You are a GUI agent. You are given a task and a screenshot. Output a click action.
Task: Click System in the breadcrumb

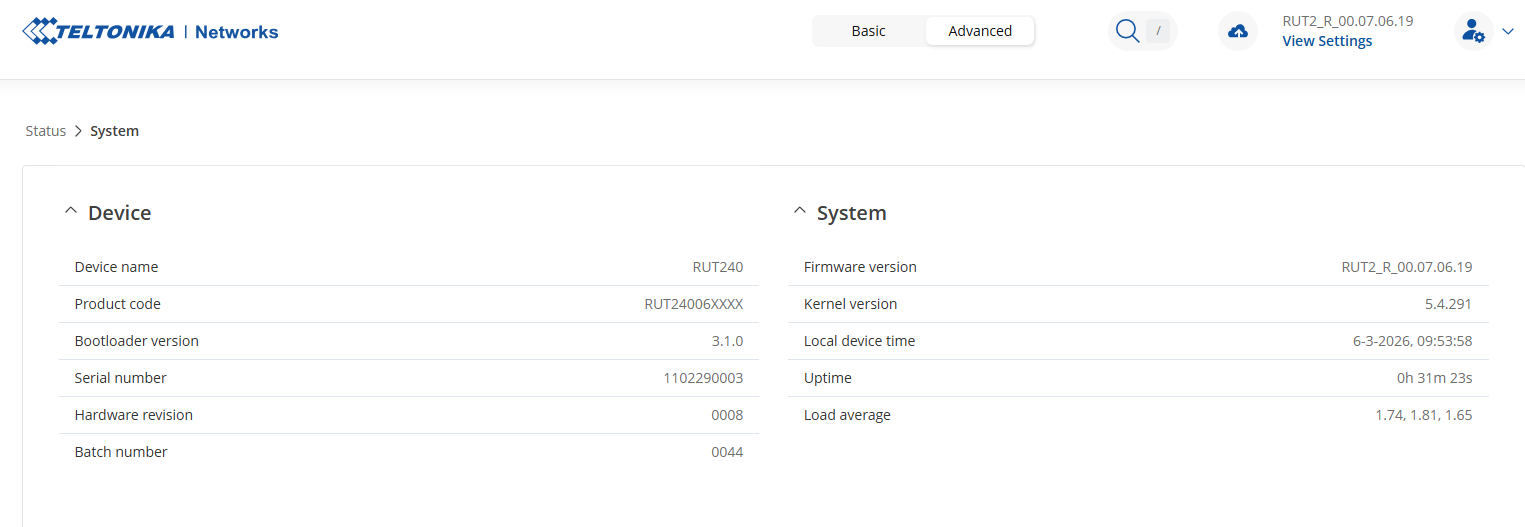(x=114, y=131)
